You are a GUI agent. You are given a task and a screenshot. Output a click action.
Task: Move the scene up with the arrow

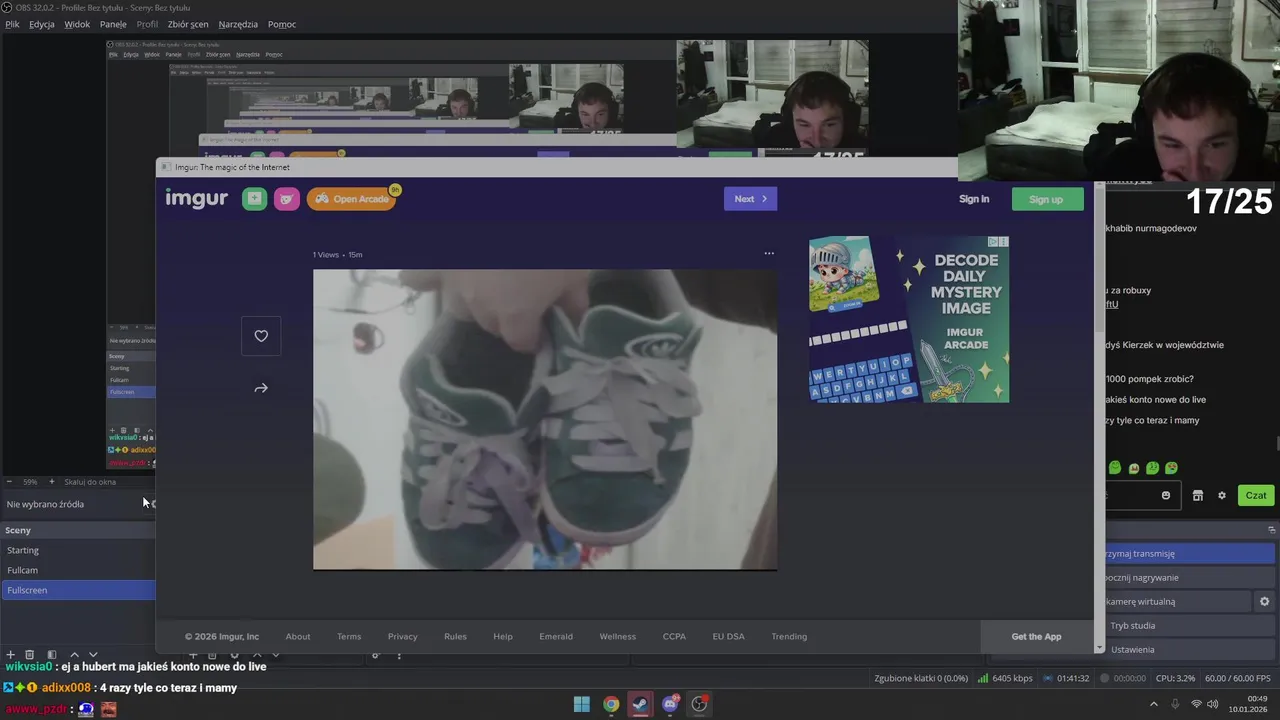pos(74,654)
